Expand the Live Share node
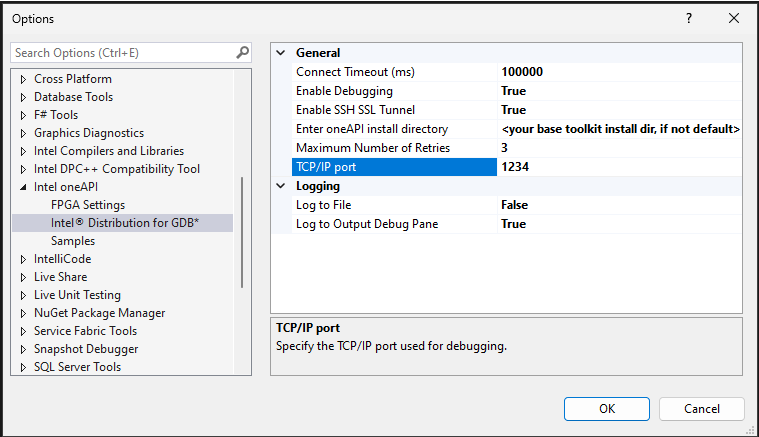This screenshot has height=437, width=759. (x=24, y=277)
